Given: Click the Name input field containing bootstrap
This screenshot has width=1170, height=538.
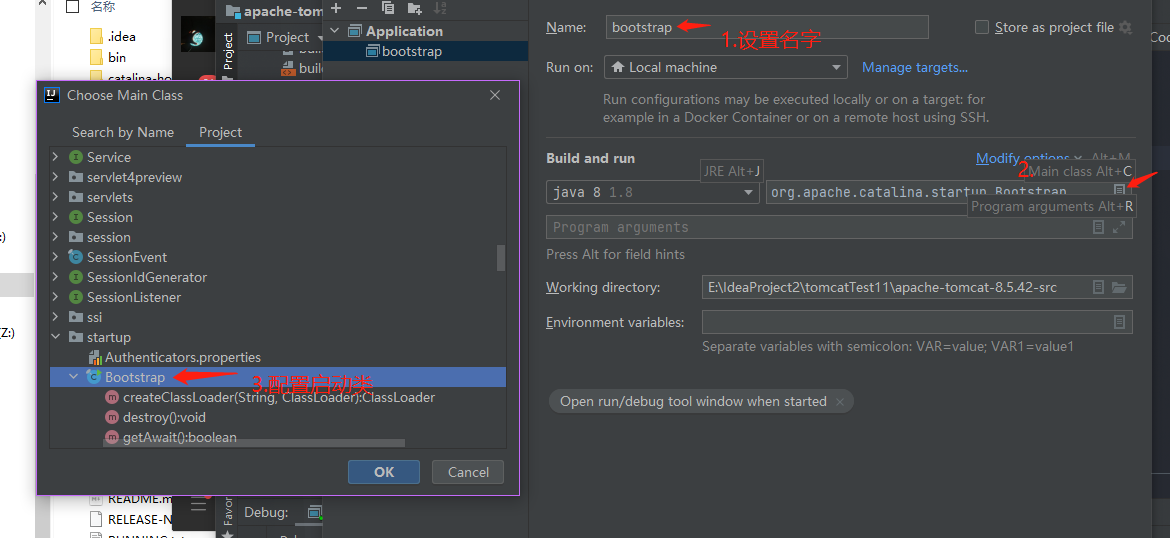Looking at the screenshot, I should click(766, 28).
